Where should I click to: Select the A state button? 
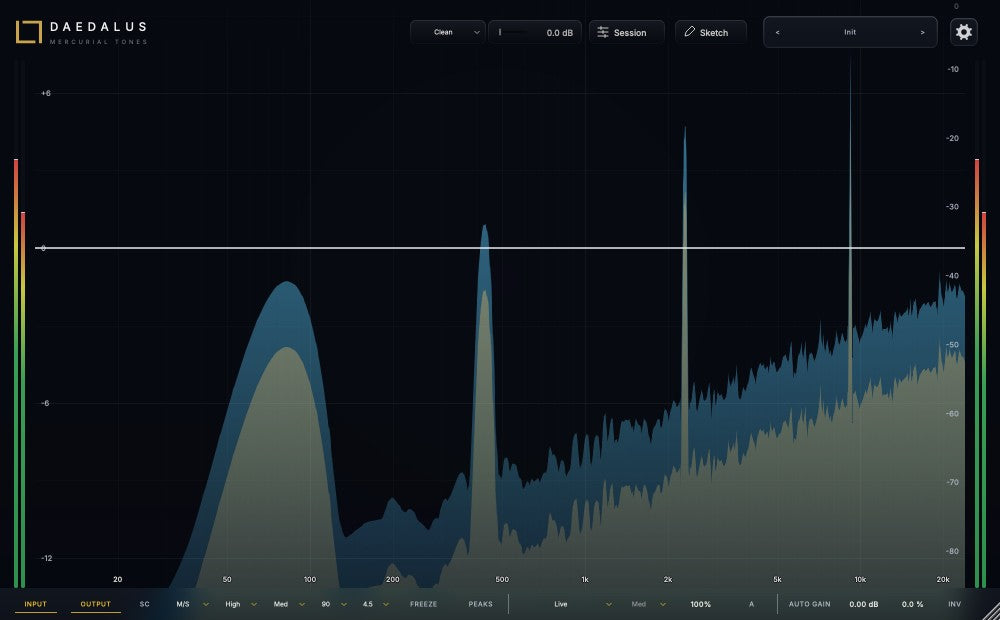point(751,604)
